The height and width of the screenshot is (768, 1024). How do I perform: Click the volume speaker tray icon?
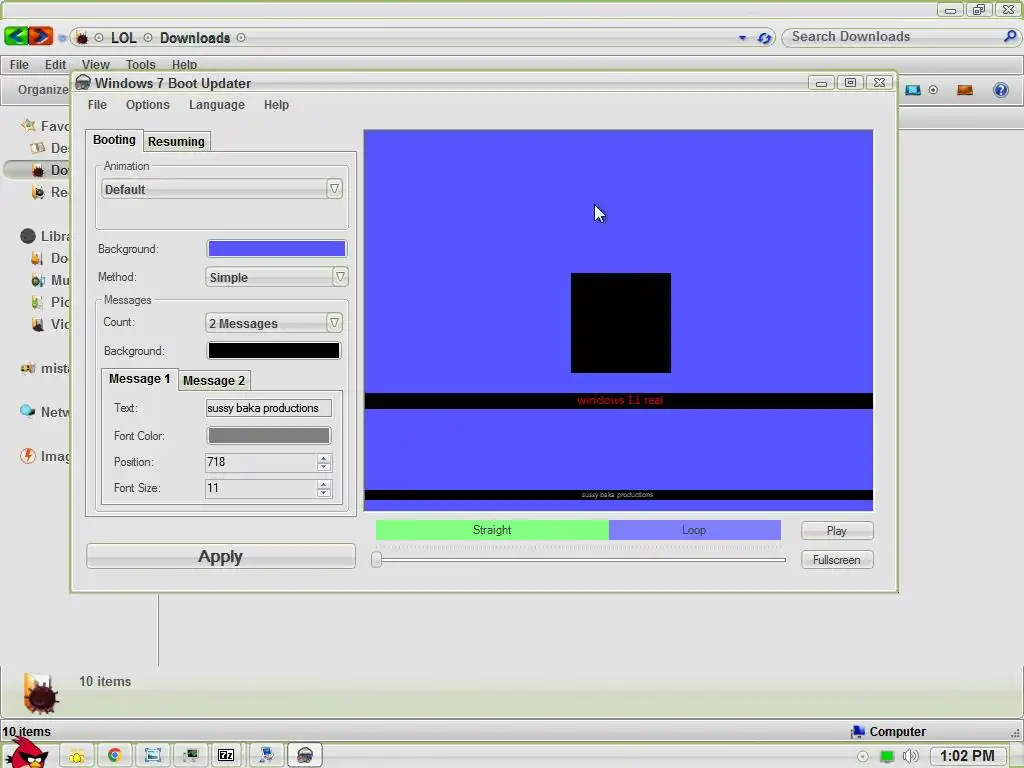[910, 756]
